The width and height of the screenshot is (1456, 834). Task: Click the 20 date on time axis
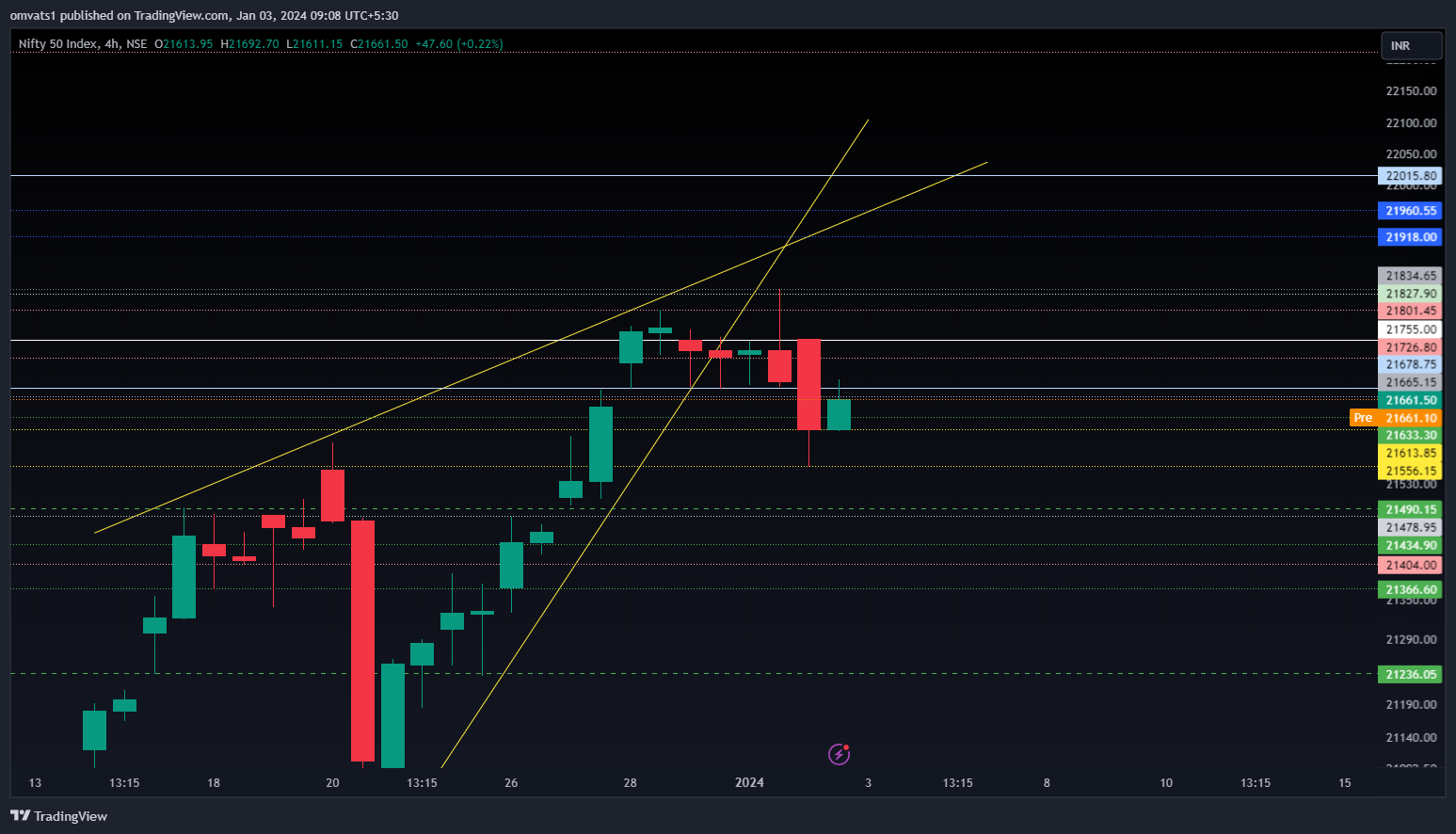[x=332, y=782]
